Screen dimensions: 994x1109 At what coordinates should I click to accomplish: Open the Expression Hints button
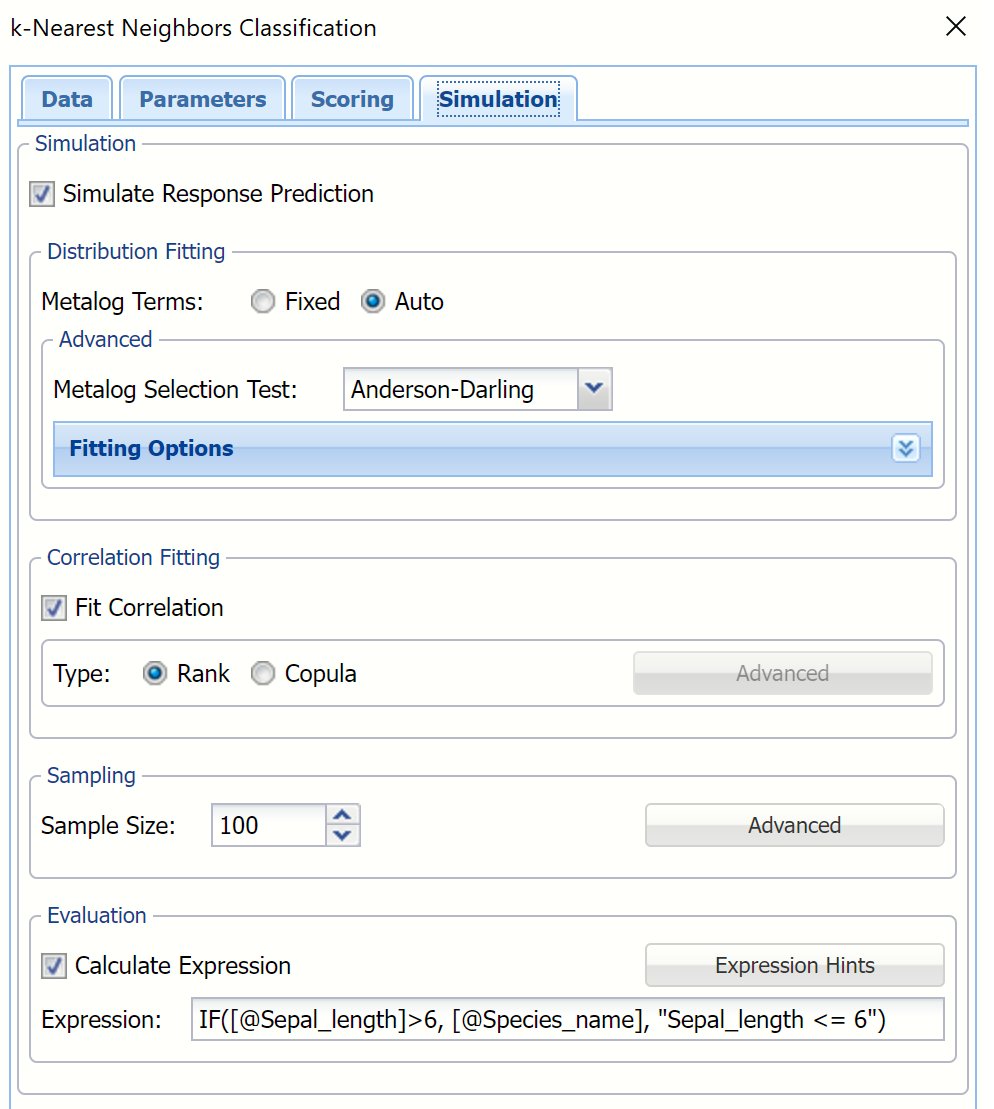pos(794,966)
